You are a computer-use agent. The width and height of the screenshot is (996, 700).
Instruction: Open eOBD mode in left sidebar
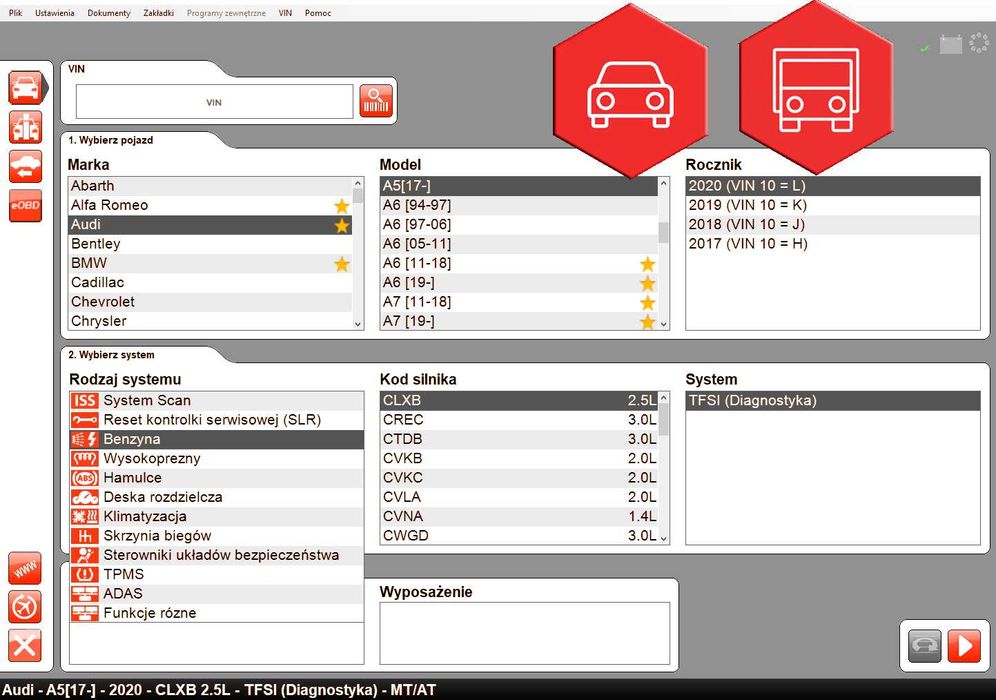(25, 205)
